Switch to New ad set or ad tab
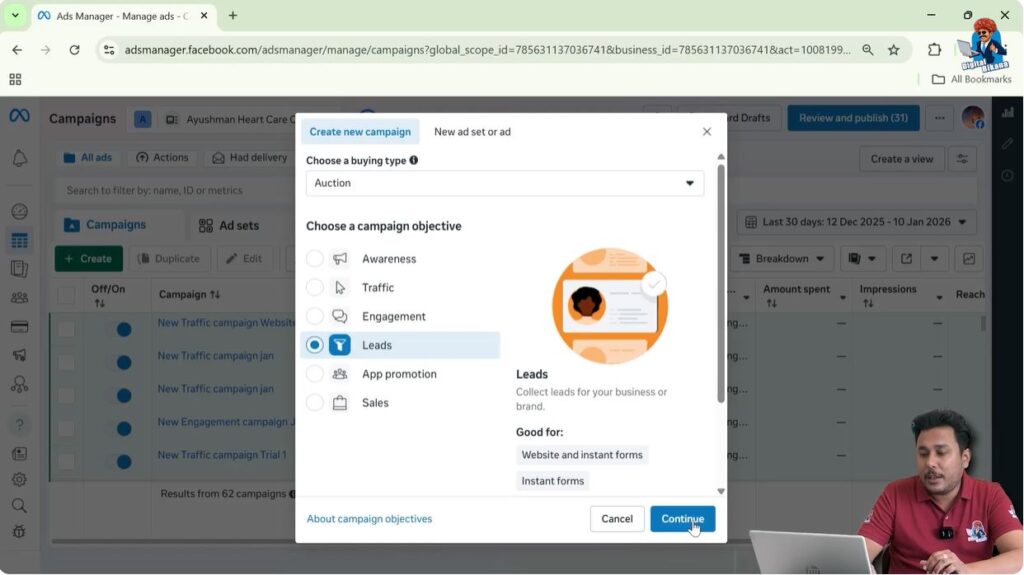The image size is (1024, 575). point(472,131)
